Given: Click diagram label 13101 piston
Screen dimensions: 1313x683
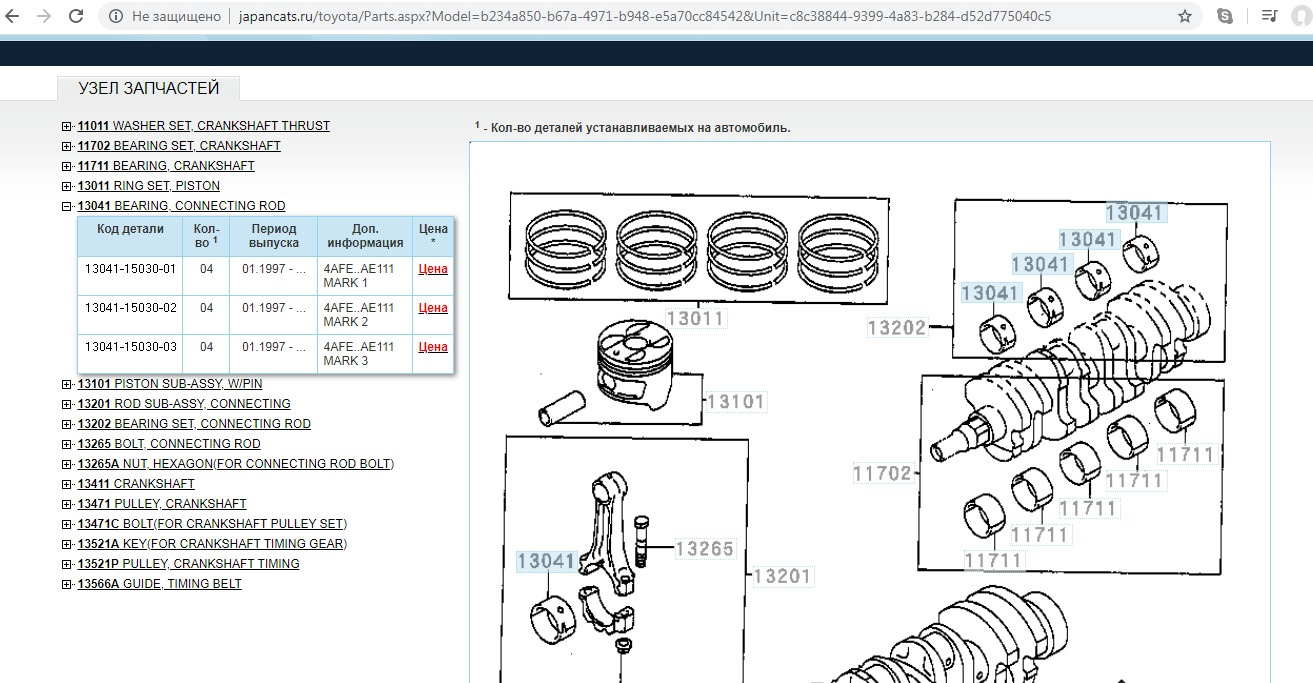Looking at the screenshot, I should (x=735, y=402).
